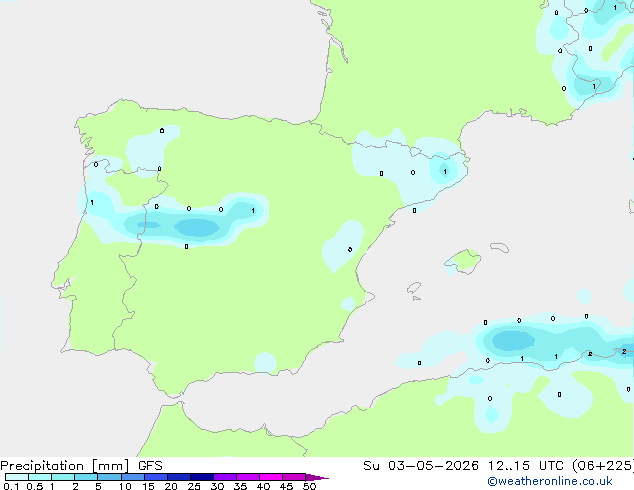This screenshot has width=634, height=490.
Task: Click the "50" legend scale label
Action: (x=309, y=486)
